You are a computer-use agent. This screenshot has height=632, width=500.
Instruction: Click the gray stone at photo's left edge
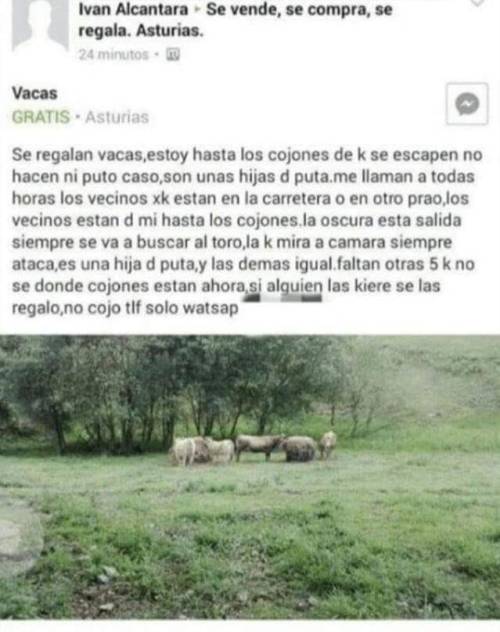[x=20, y=538]
